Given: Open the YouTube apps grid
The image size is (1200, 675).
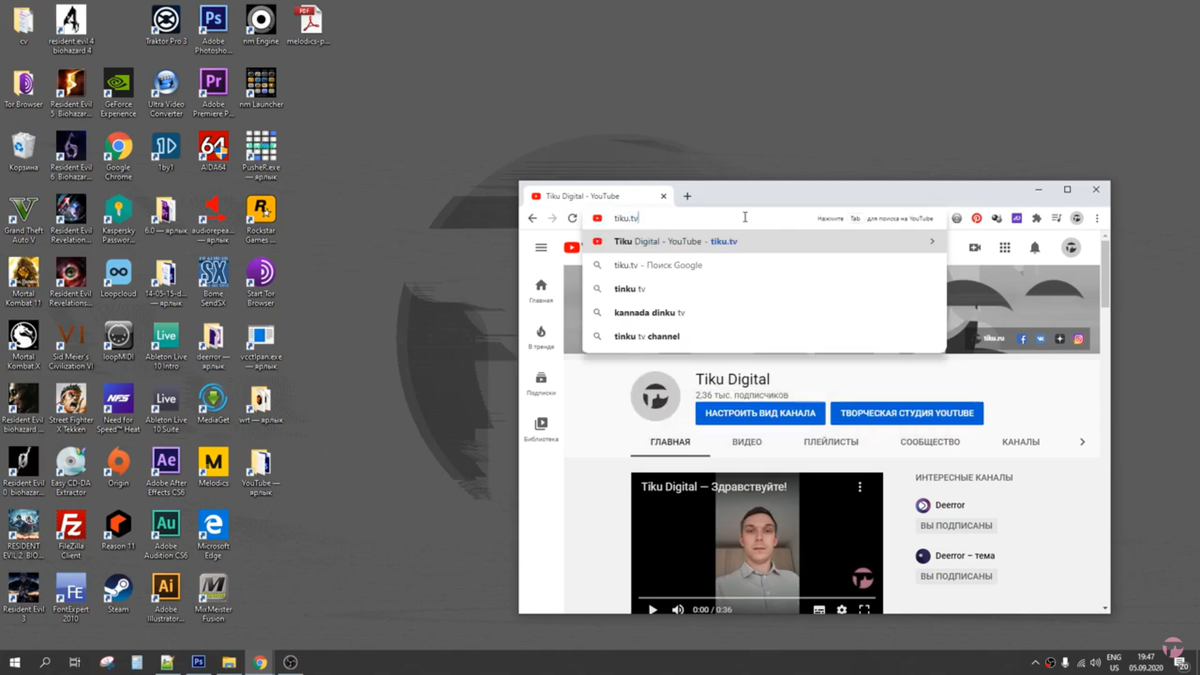Looking at the screenshot, I should pyautogui.click(x=1005, y=247).
